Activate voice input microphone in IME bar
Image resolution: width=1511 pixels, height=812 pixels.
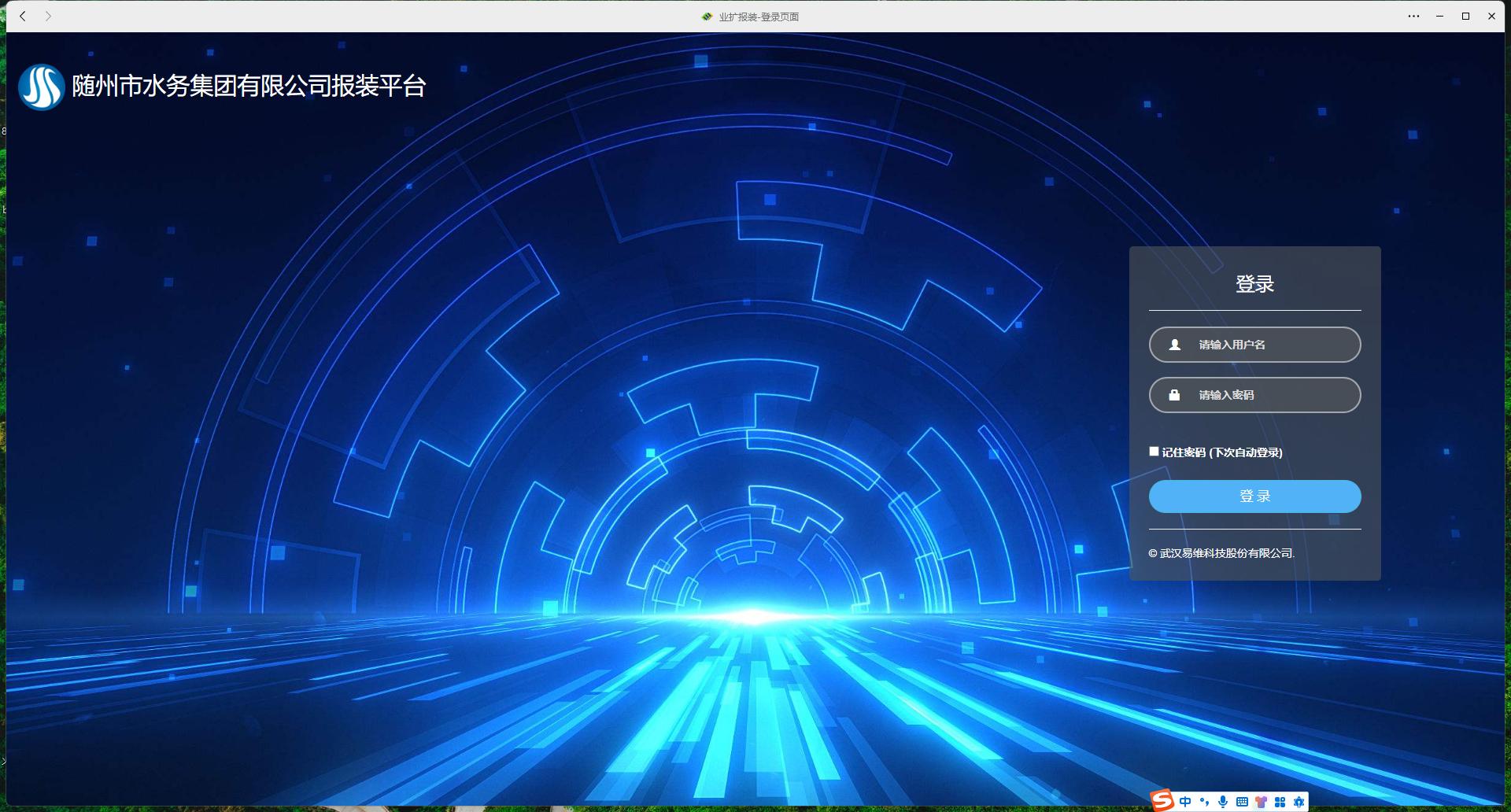pyautogui.click(x=1223, y=802)
